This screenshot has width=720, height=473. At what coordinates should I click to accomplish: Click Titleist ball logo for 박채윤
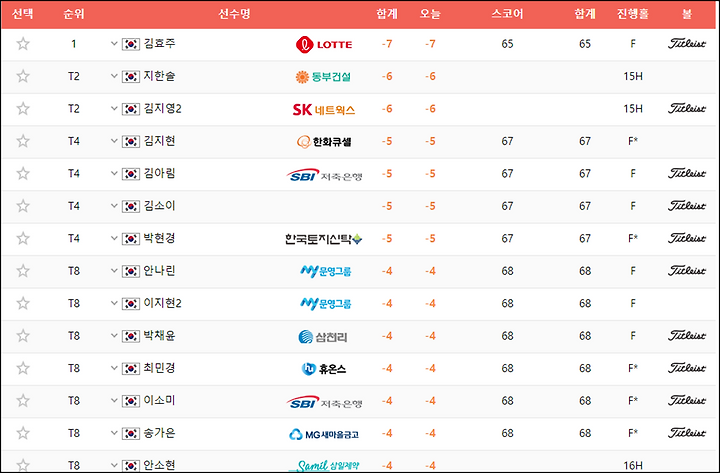point(686,336)
